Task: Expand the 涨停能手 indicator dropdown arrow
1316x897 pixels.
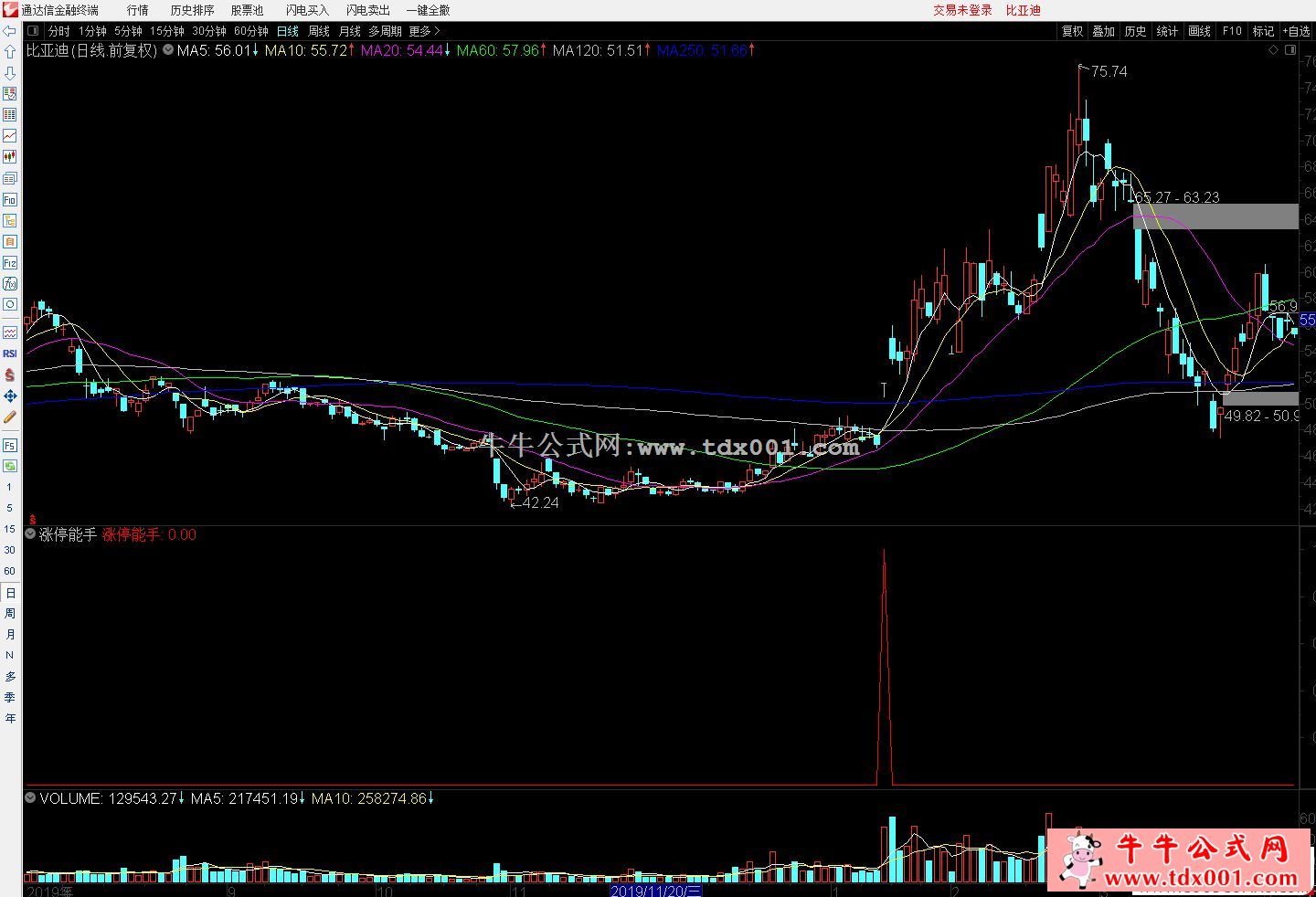Action: tap(31, 534)
